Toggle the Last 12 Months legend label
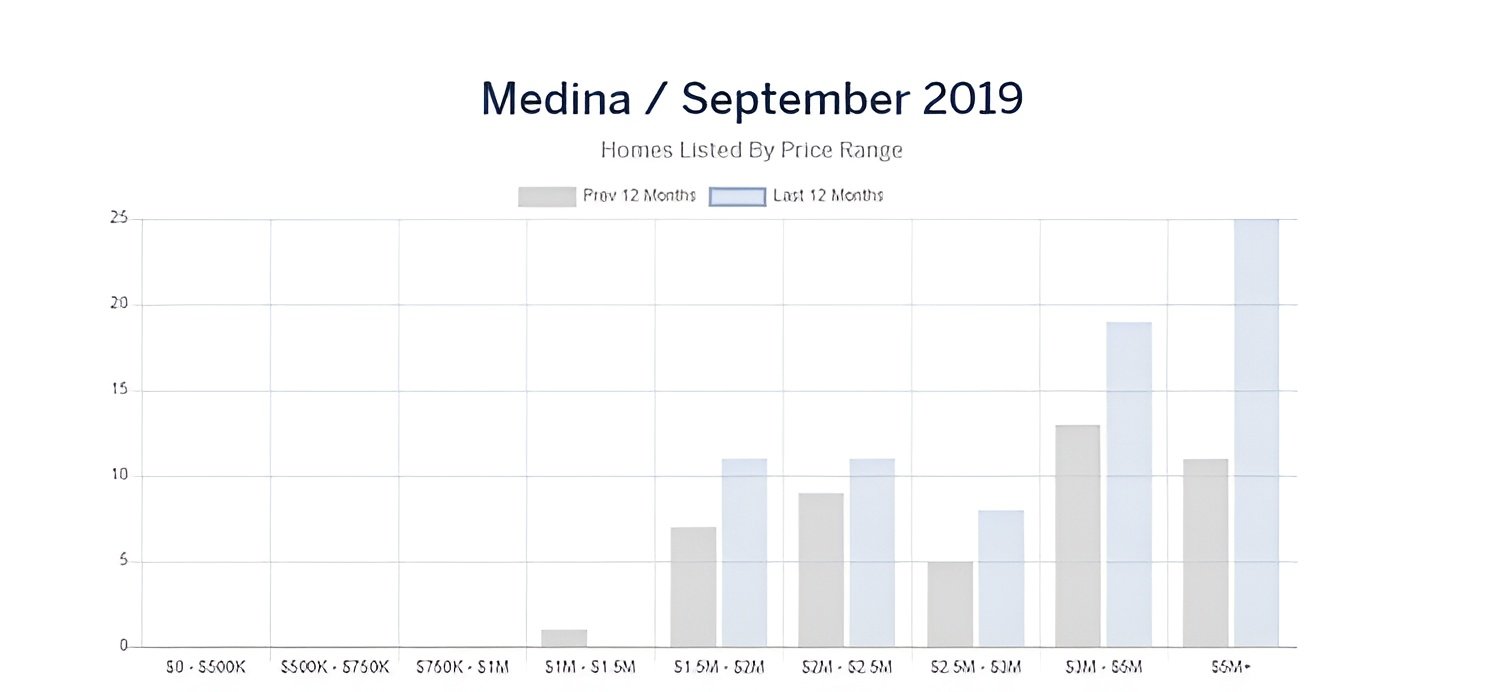The width and height of the screenshot is (1500, 692). [x=828, y=196]
